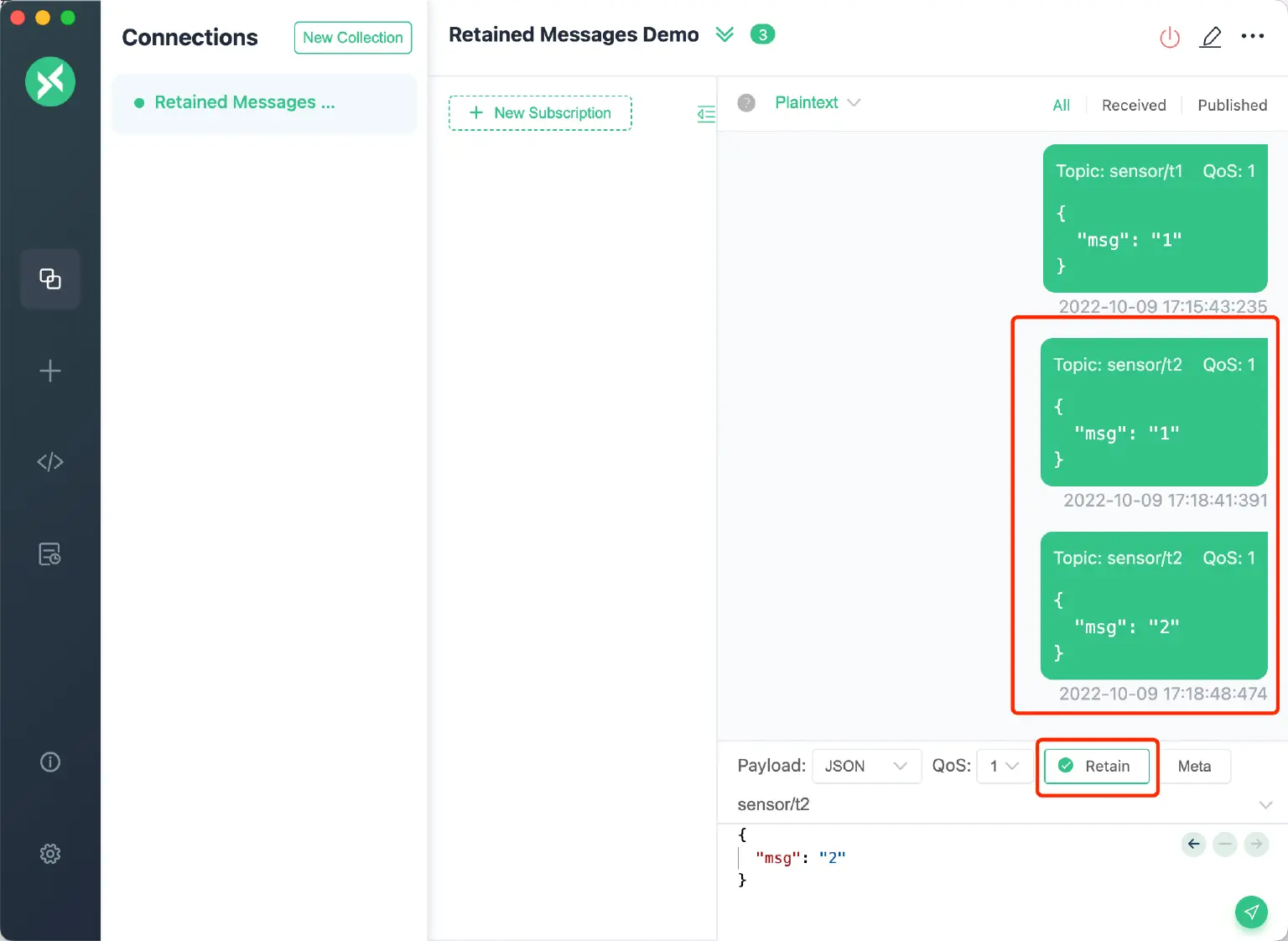Viewport: 1288px width, 941px height.
Task: Create a new connection with the plus icon
Action: [x=49, y=371]
